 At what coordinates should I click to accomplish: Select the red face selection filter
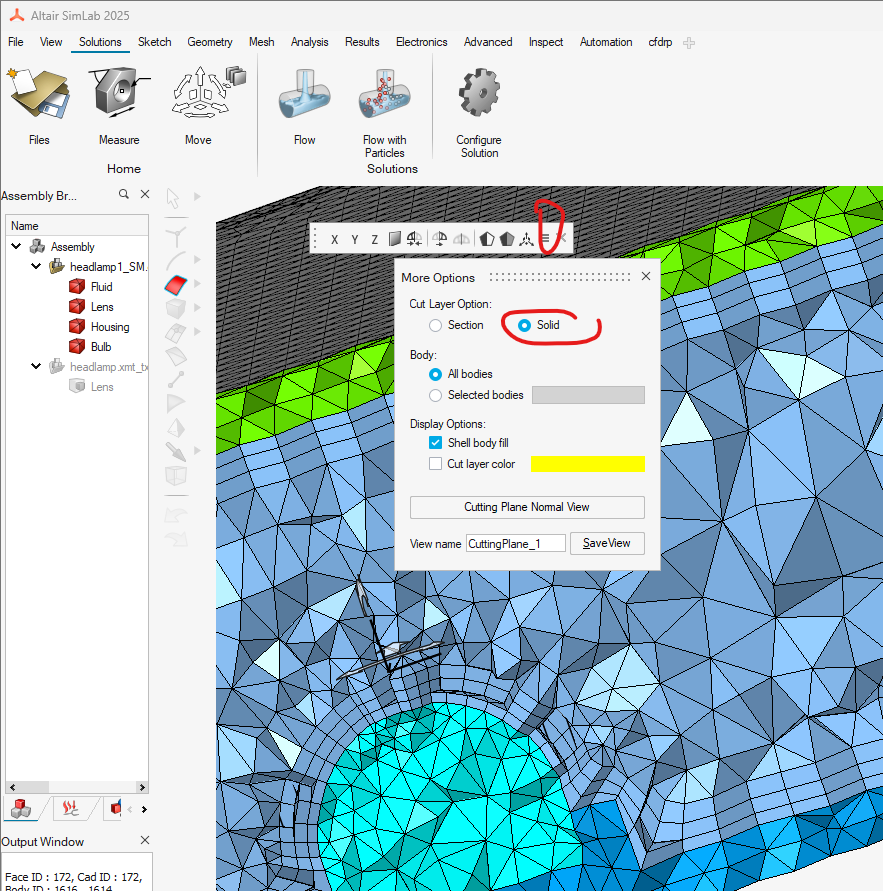[x=176, y=285]
